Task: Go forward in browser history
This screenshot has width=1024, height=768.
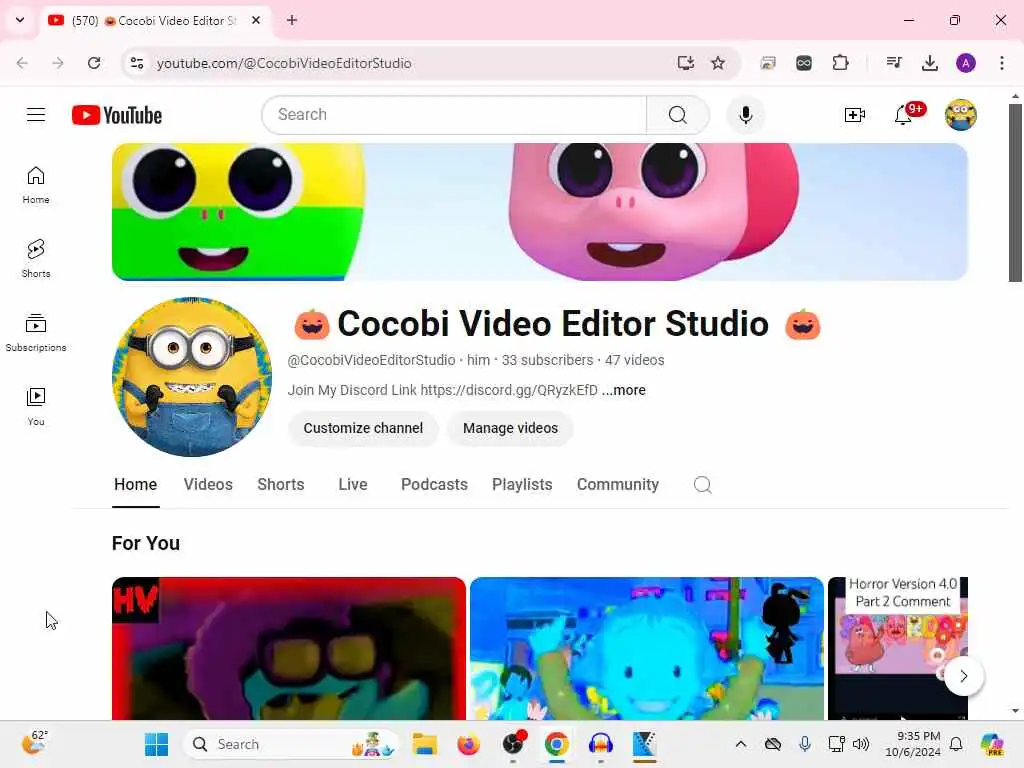Action: (x=57, y=63)
